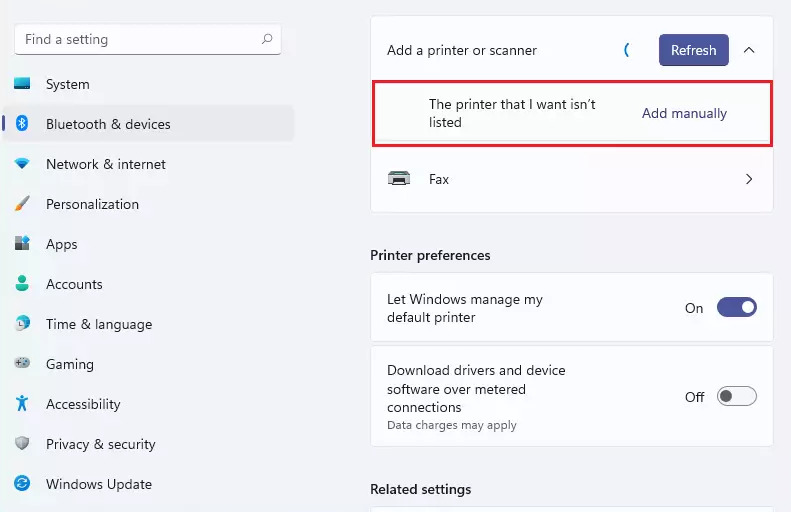Click the Accessibility figure icon
791x512 pixels.
[x=22, y=404]
